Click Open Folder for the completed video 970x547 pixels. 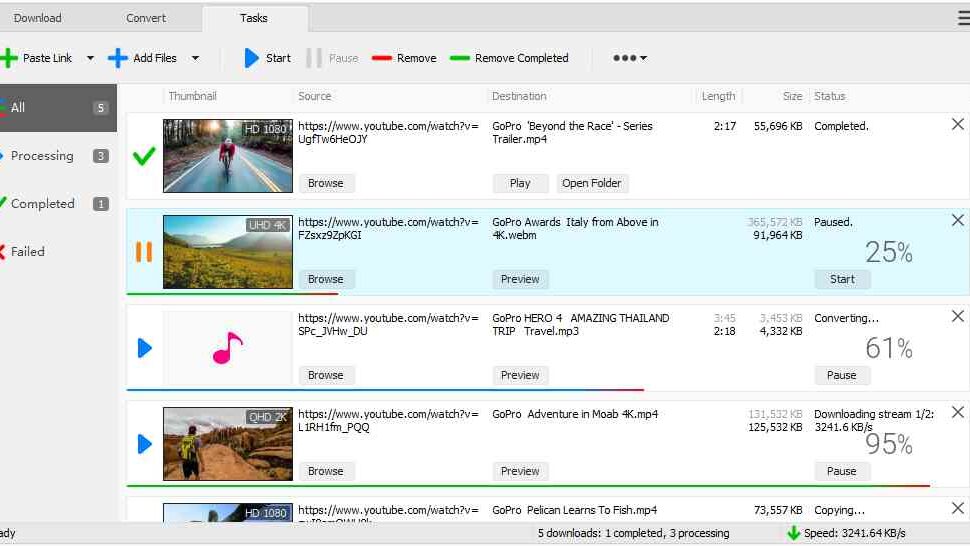[591, 183]
